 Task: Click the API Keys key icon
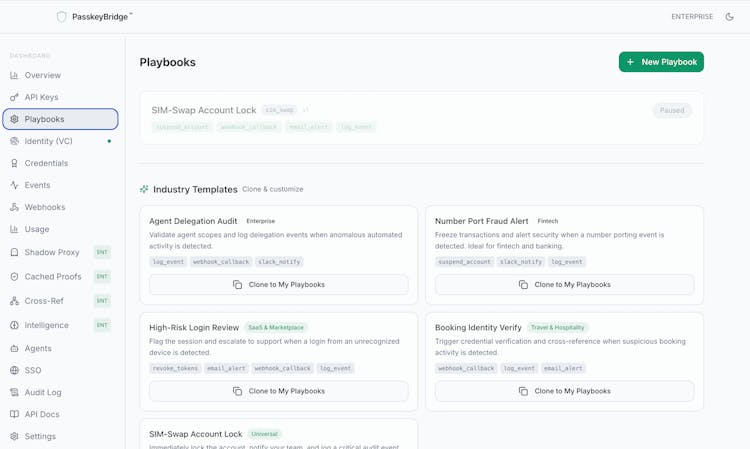click(x=14, y=97)
